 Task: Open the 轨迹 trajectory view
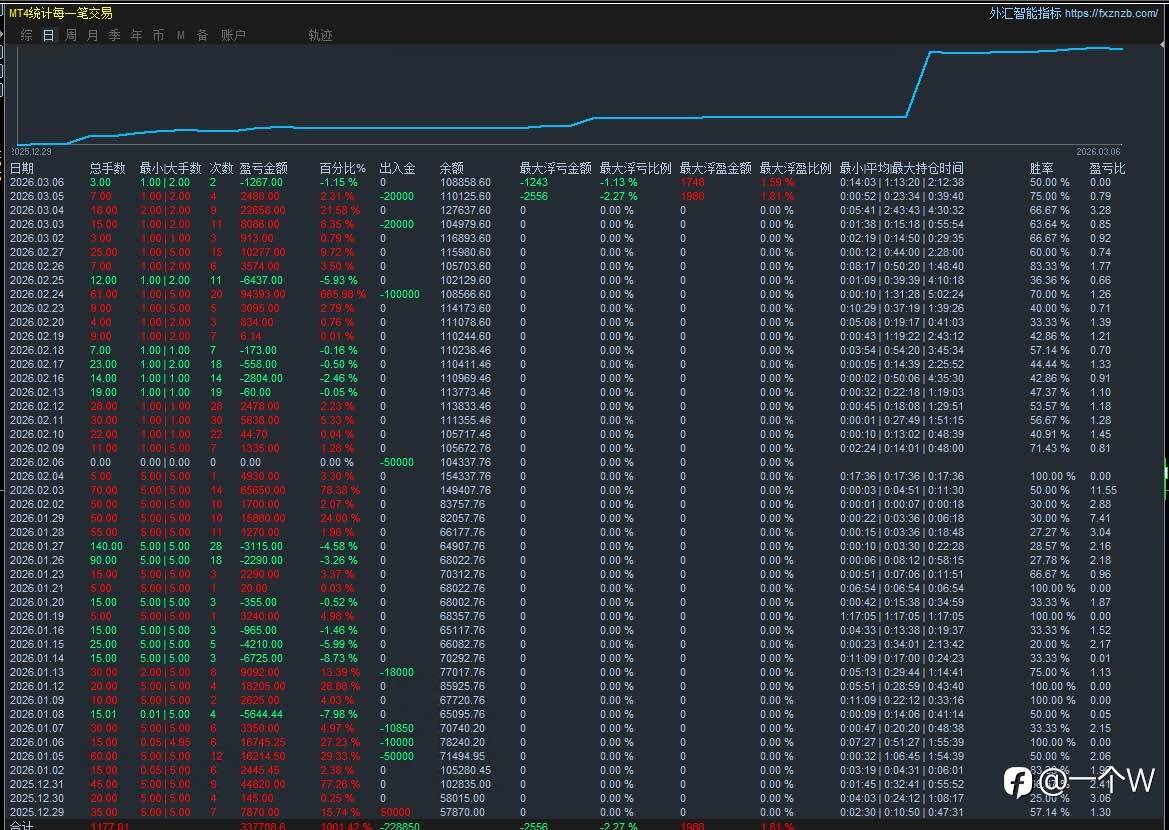[x=320, y=35]
